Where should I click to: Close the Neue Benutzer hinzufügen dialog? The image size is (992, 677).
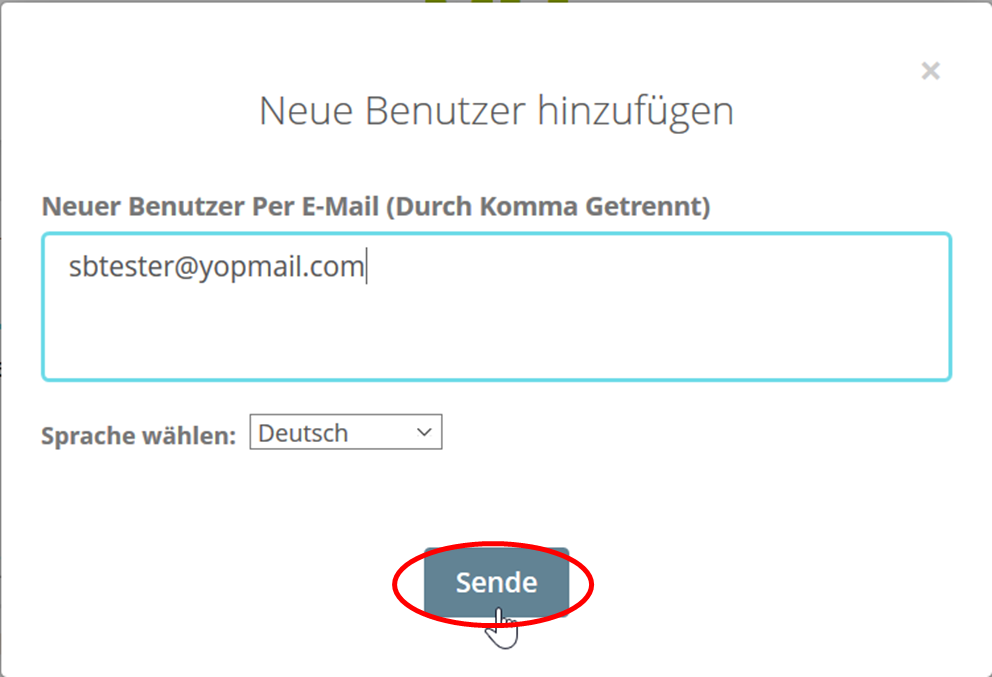click(x=930, y=71)
